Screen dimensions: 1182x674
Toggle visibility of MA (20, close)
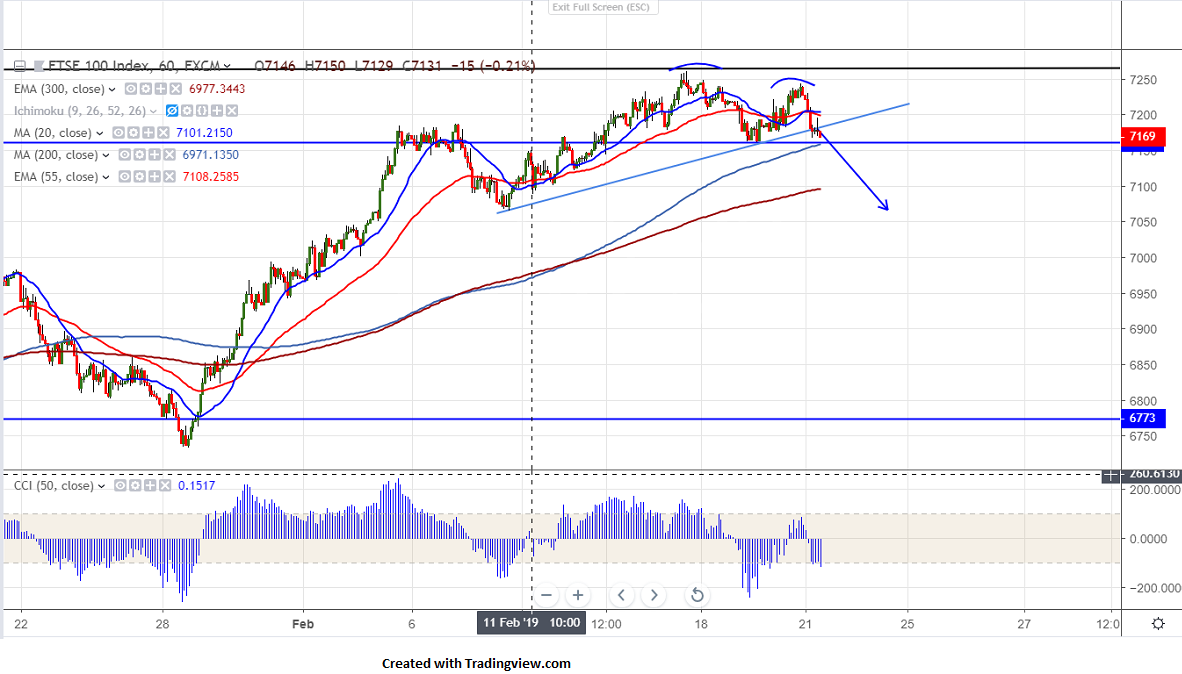pyautogui.click(x=118, y=133)
